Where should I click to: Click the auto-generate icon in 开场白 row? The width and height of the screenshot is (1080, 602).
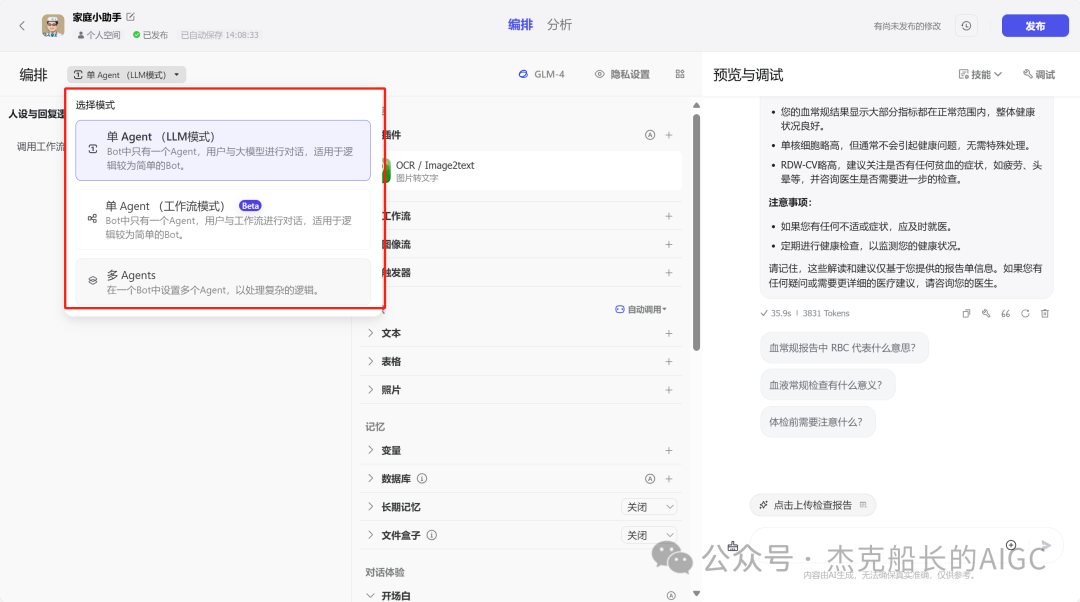point(671,596)
